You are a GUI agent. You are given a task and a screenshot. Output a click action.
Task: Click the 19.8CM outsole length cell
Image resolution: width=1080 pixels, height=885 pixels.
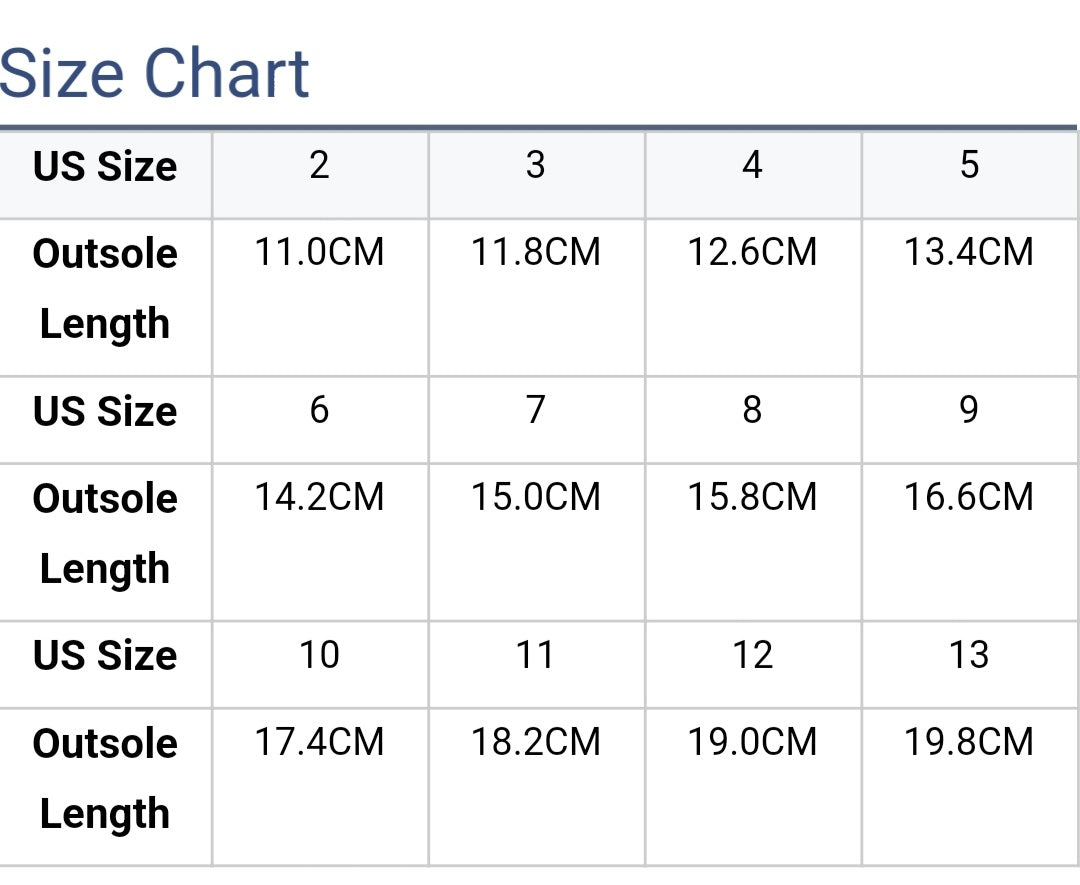[969, 742]
